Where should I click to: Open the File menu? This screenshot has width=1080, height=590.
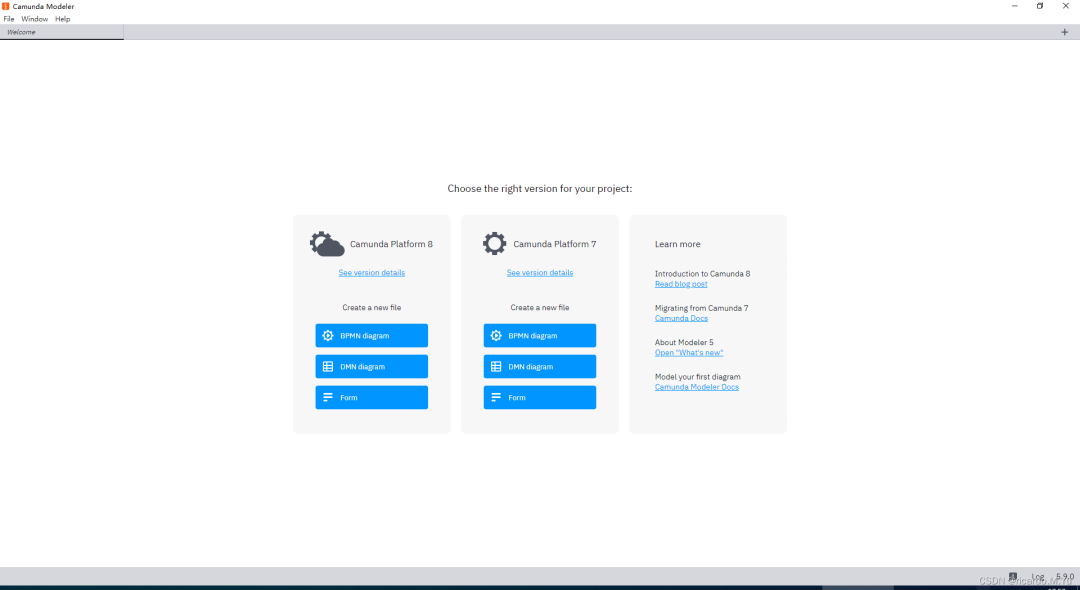coord(9,18)
